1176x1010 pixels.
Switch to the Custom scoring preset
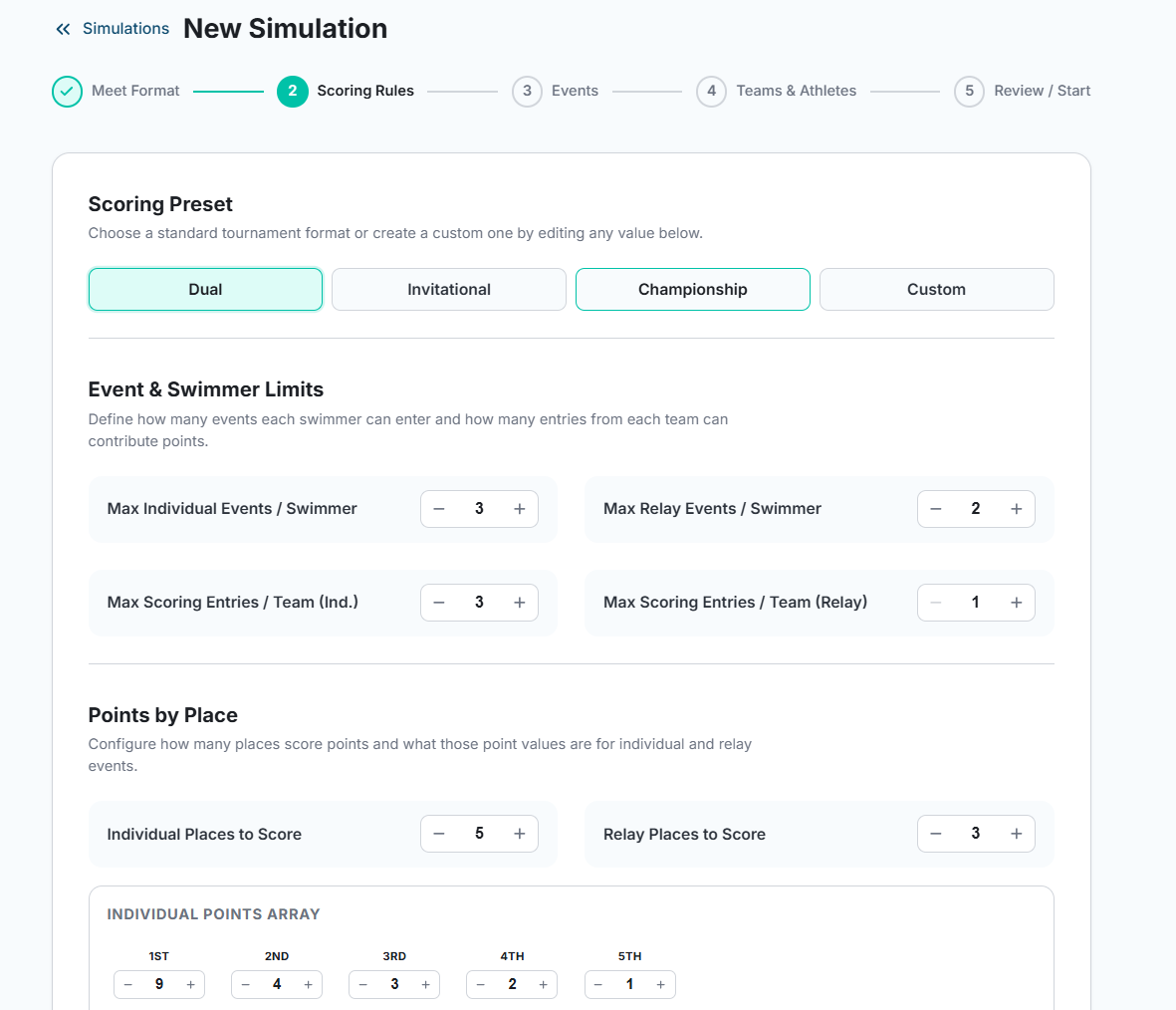[936, 289]
